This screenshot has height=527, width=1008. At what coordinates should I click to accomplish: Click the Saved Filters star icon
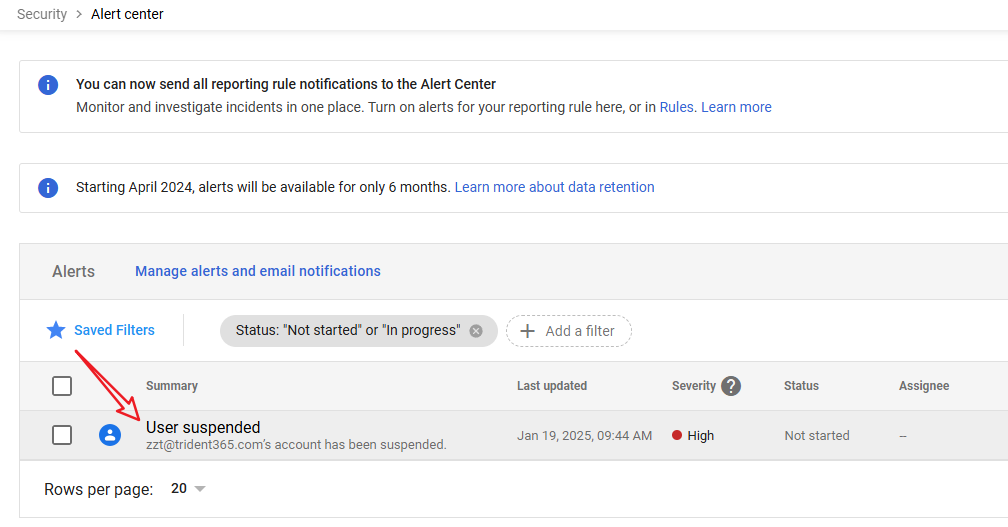pyautogui.click(x=56, y=330)
